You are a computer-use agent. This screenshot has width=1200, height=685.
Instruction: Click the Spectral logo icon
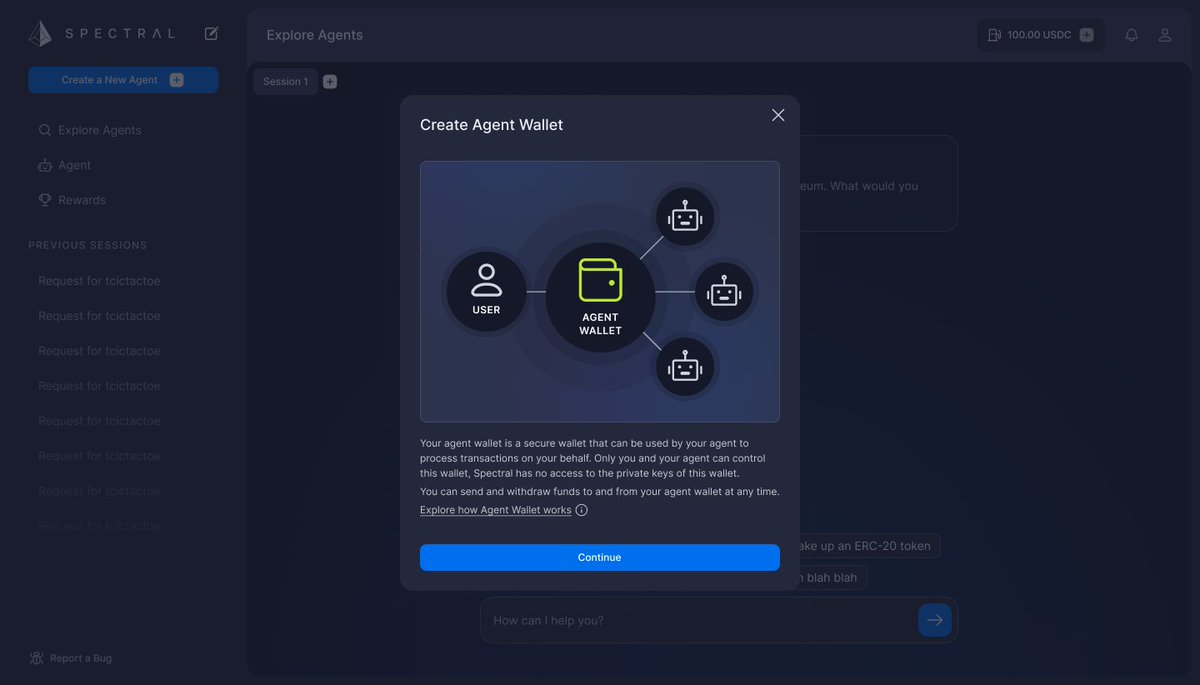click(40, 34)
